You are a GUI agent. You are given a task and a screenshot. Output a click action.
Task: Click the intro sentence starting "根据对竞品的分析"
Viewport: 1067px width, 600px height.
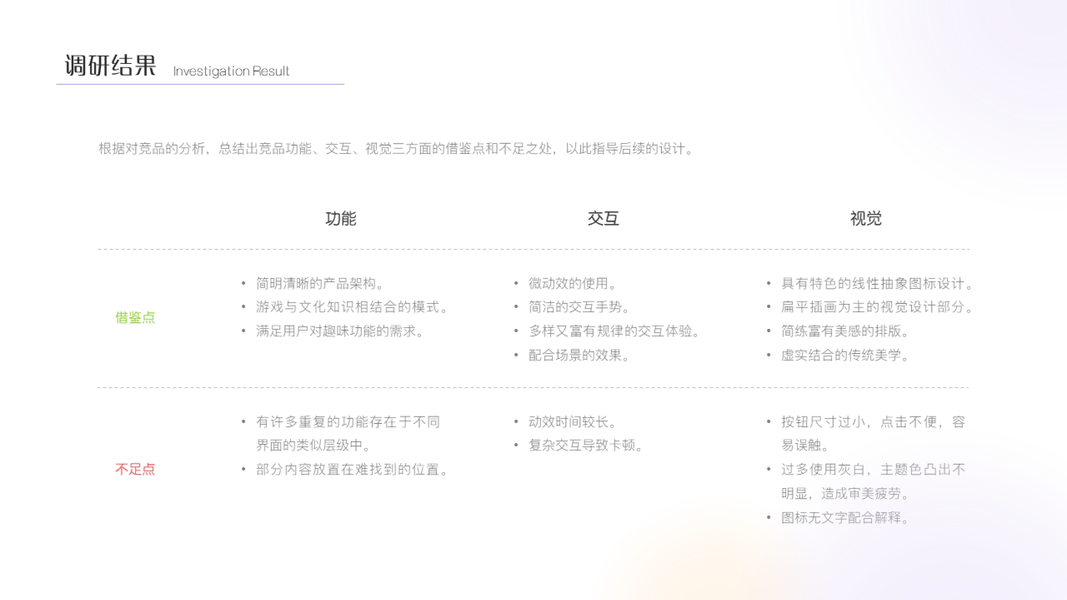(397, 148)
